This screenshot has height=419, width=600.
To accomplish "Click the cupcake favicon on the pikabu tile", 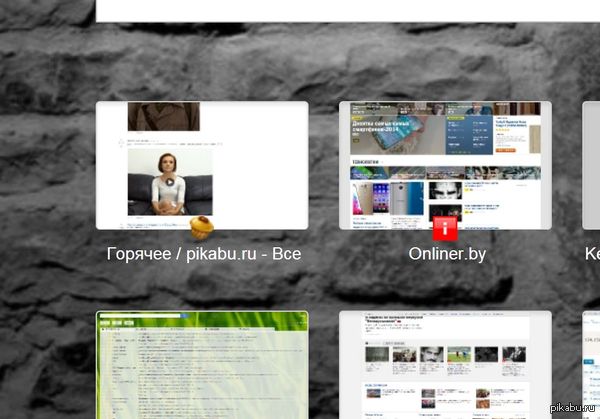I will (x=203, y=227).
